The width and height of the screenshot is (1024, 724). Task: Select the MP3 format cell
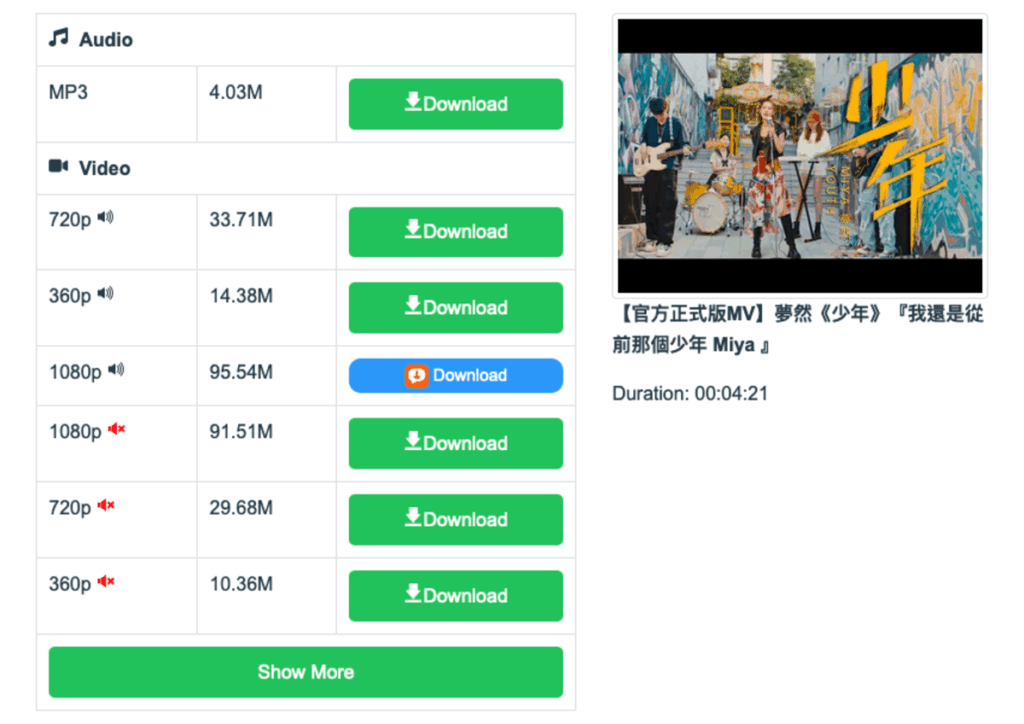(x=116, y=104)
